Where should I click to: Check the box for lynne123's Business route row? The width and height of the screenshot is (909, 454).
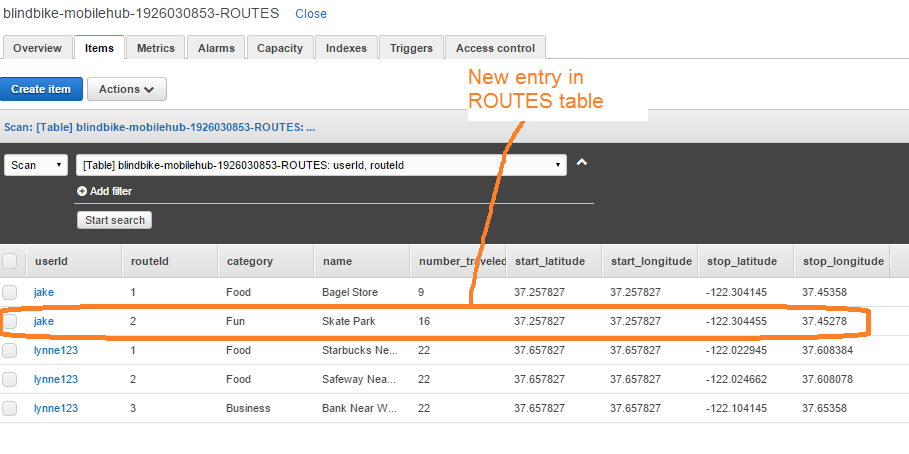pyautogui.click(x=10, y=408)
